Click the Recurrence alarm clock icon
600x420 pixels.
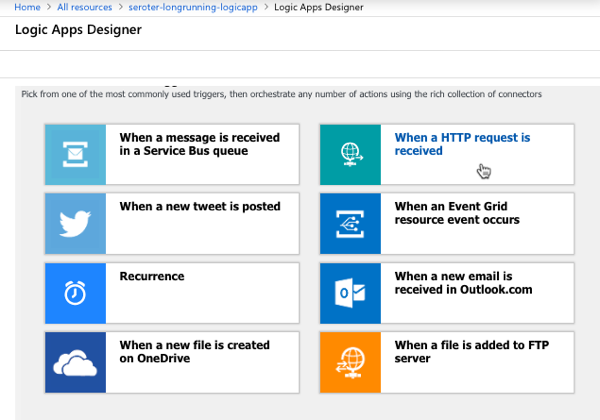click(x=75, y=292)
